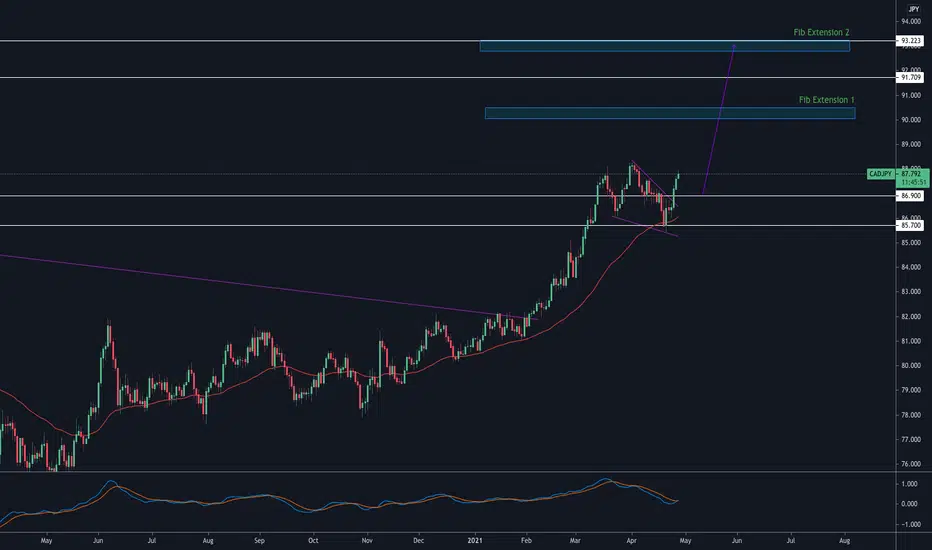Click the Fib Extension 2 text label

click(x=821, y=32)
